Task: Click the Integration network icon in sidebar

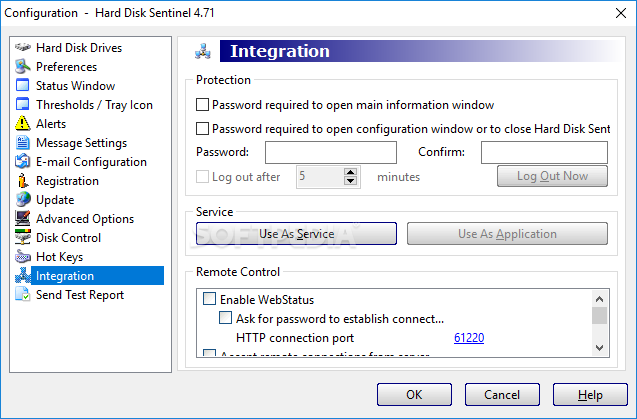Action: point(23,276)
